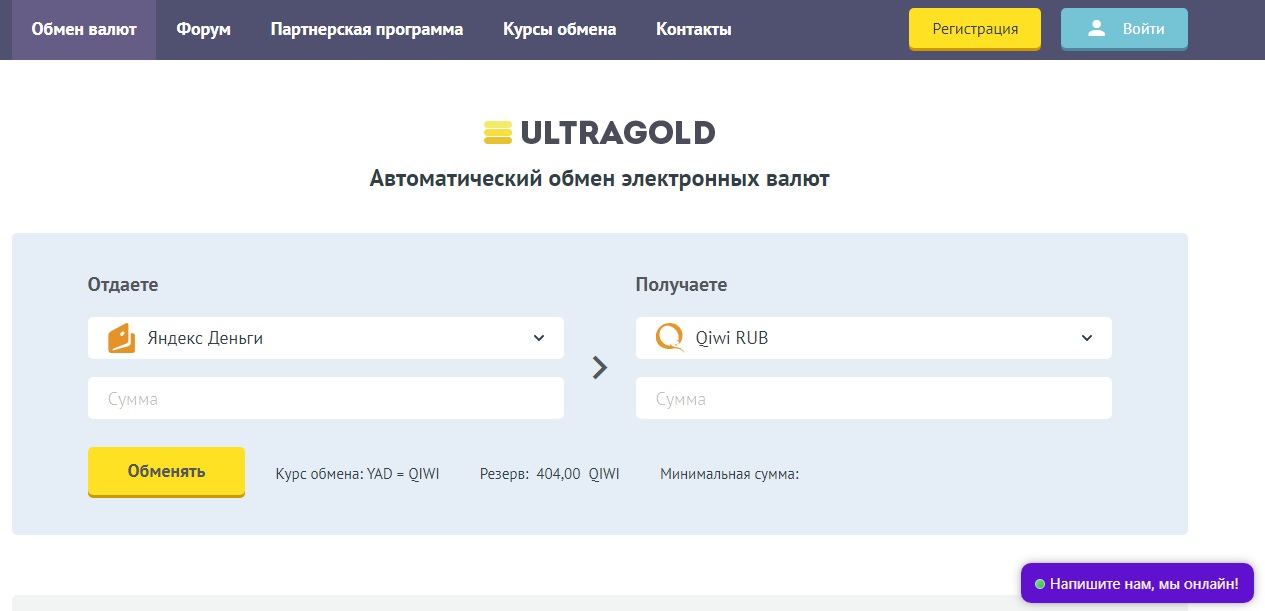
Task: Click the right arrow between exchange fields
Action: tap(600, 368)
